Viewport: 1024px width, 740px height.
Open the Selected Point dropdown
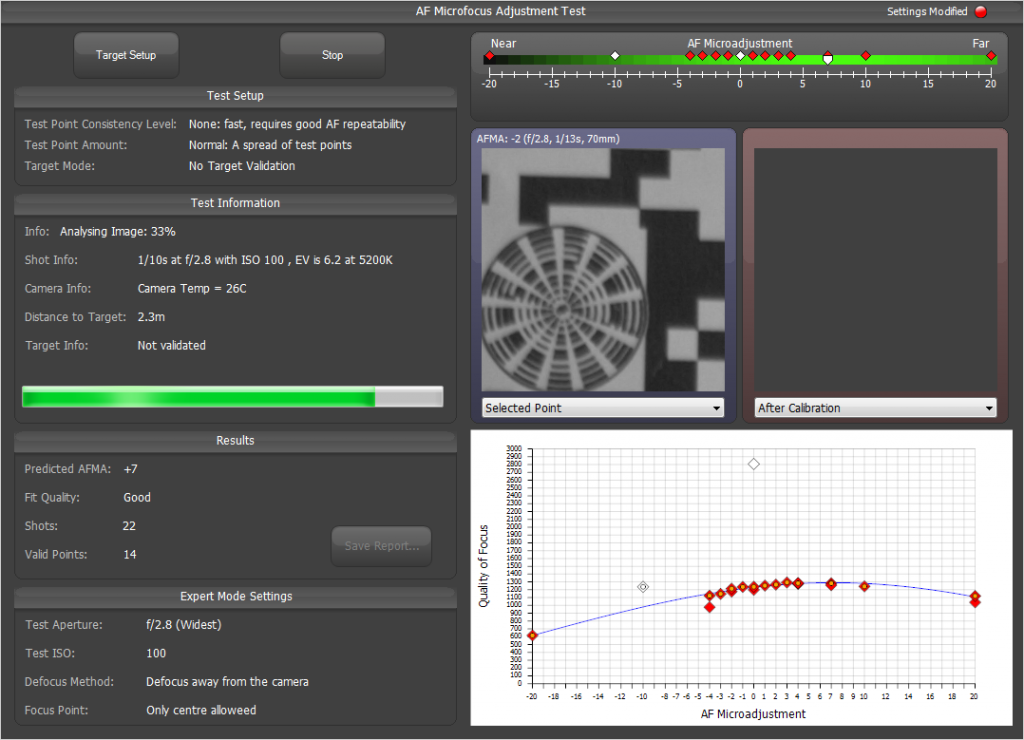(603, 408)
